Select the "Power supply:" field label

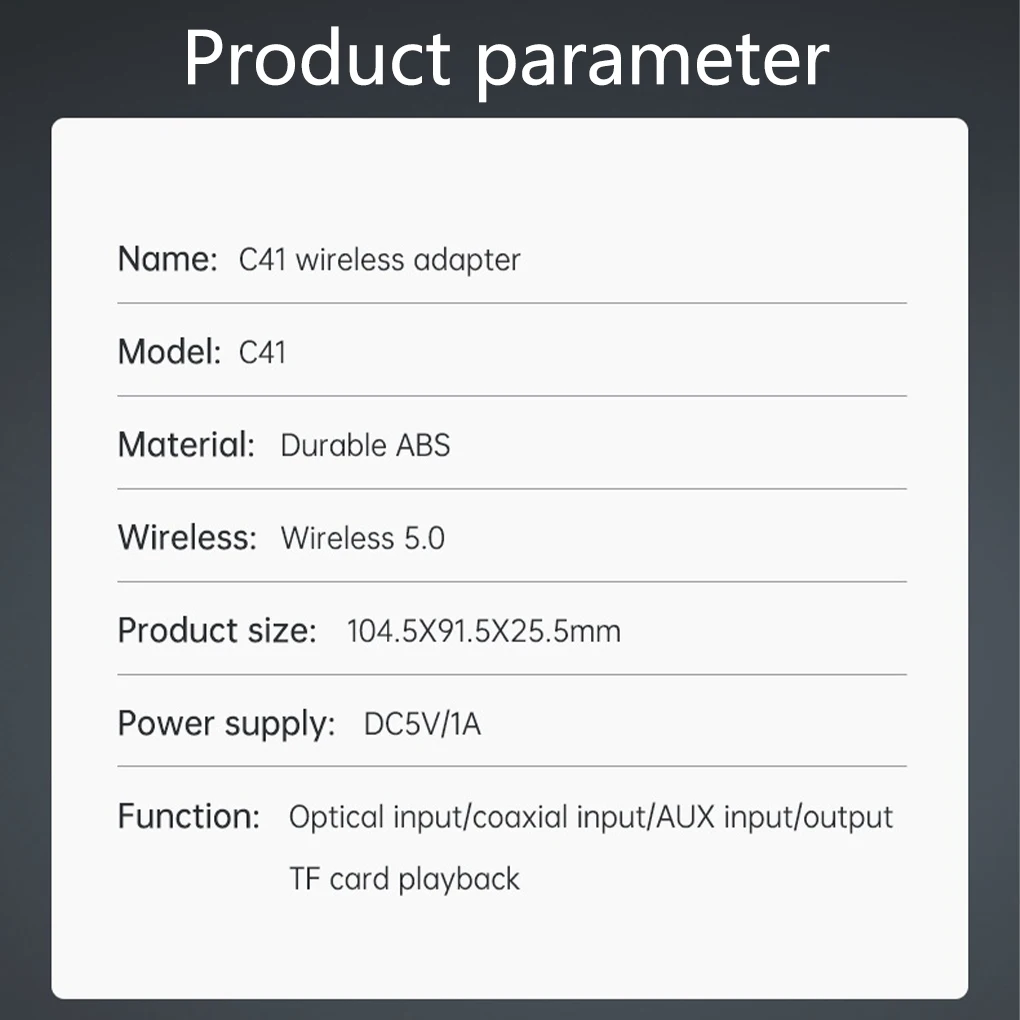click(x=226, y=724)
